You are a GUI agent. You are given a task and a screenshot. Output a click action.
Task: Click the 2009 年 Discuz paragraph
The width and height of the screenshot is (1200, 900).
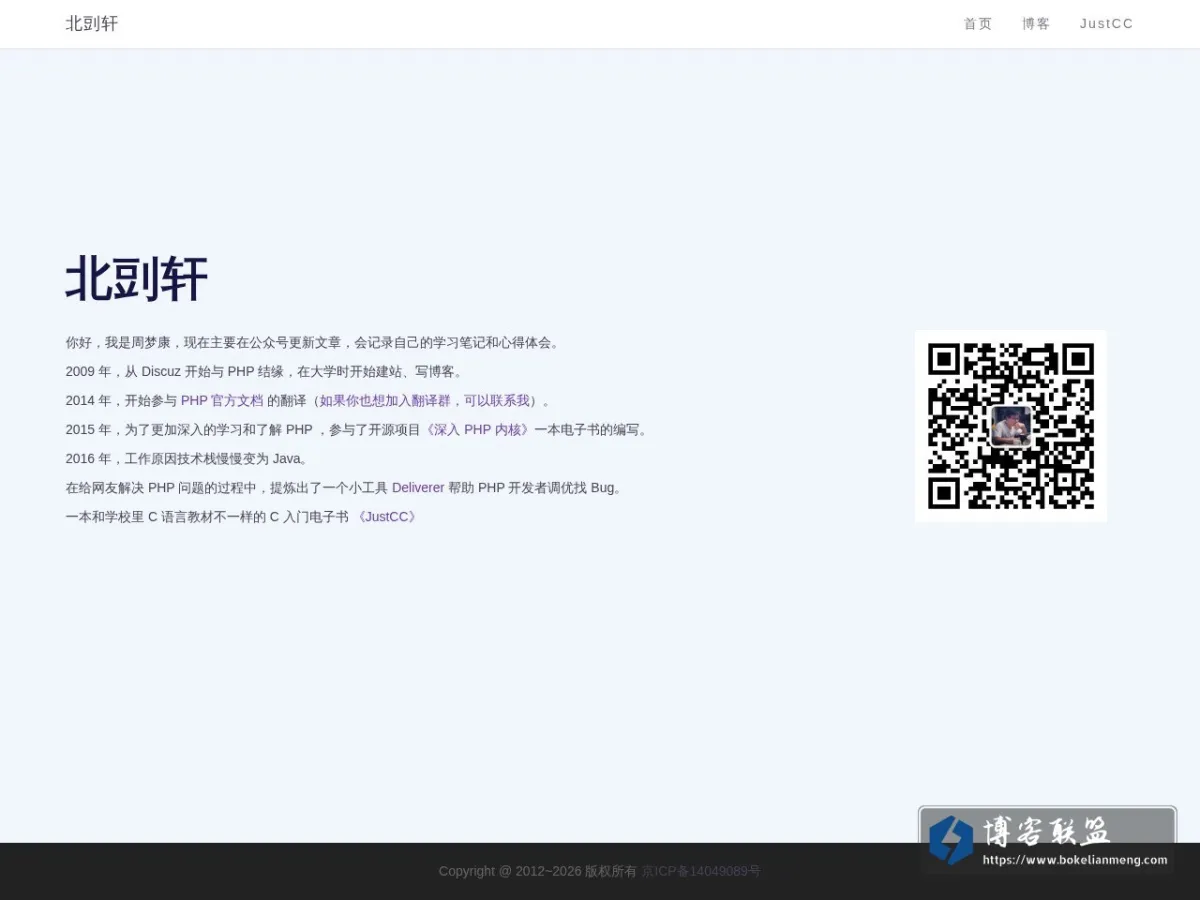(x=266, y=372)
